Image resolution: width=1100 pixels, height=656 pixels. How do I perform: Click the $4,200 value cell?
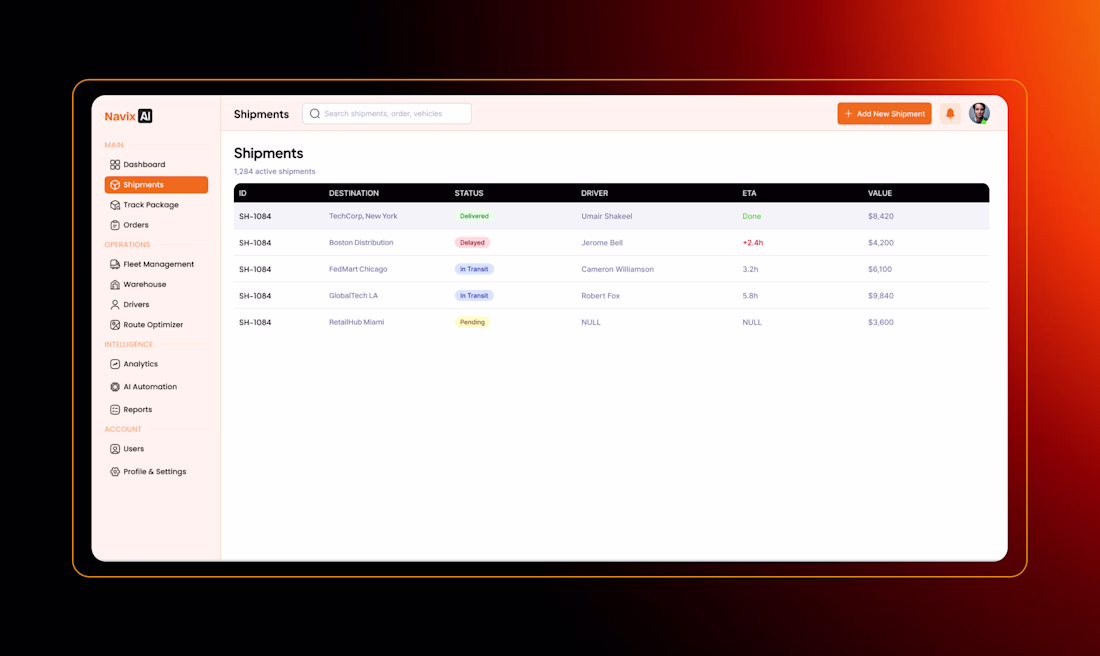tap(880, 243)
